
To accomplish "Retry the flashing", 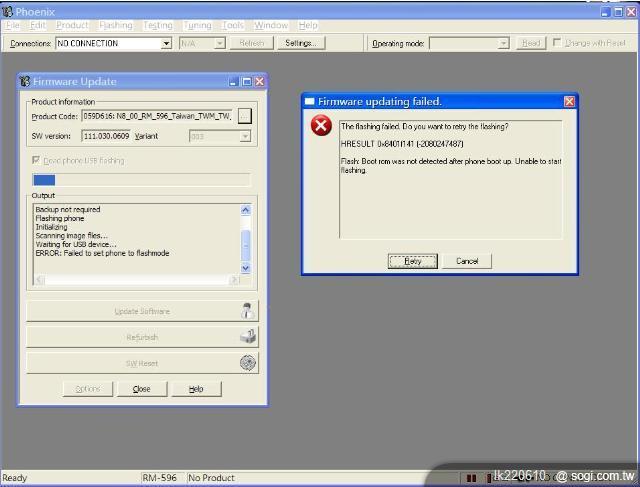I will [x=413, y=261].
